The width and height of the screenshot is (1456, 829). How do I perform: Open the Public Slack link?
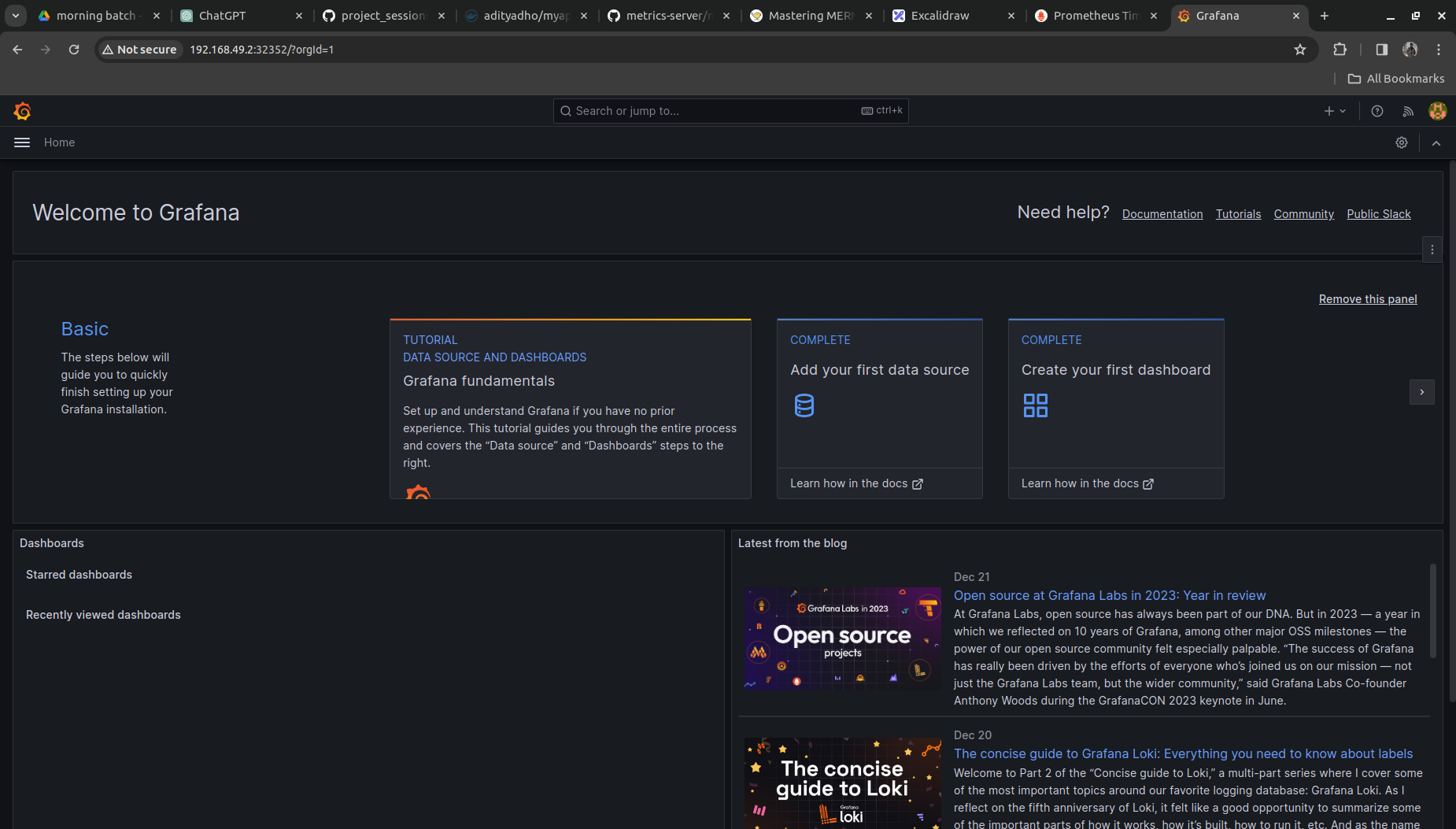[1379, 214]
